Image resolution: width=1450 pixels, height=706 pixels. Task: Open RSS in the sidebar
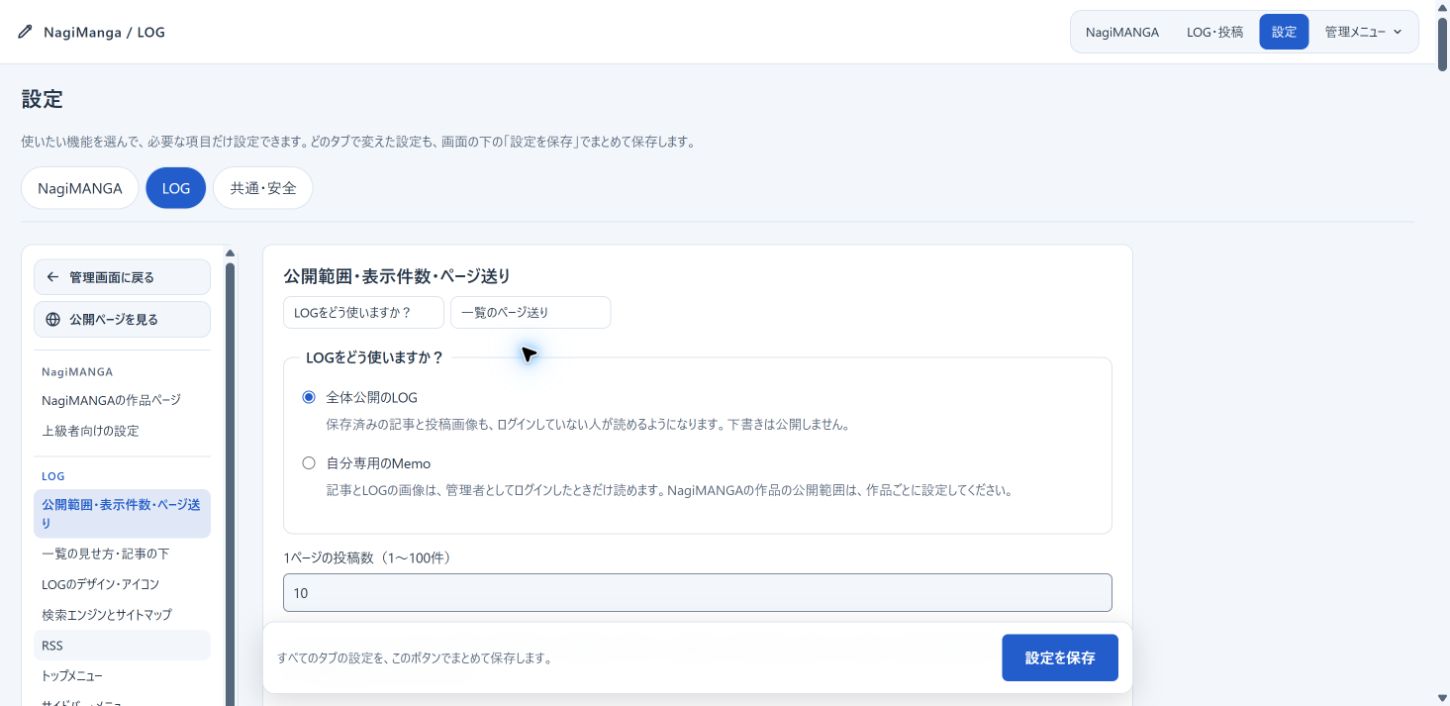[x=122, y=646]
